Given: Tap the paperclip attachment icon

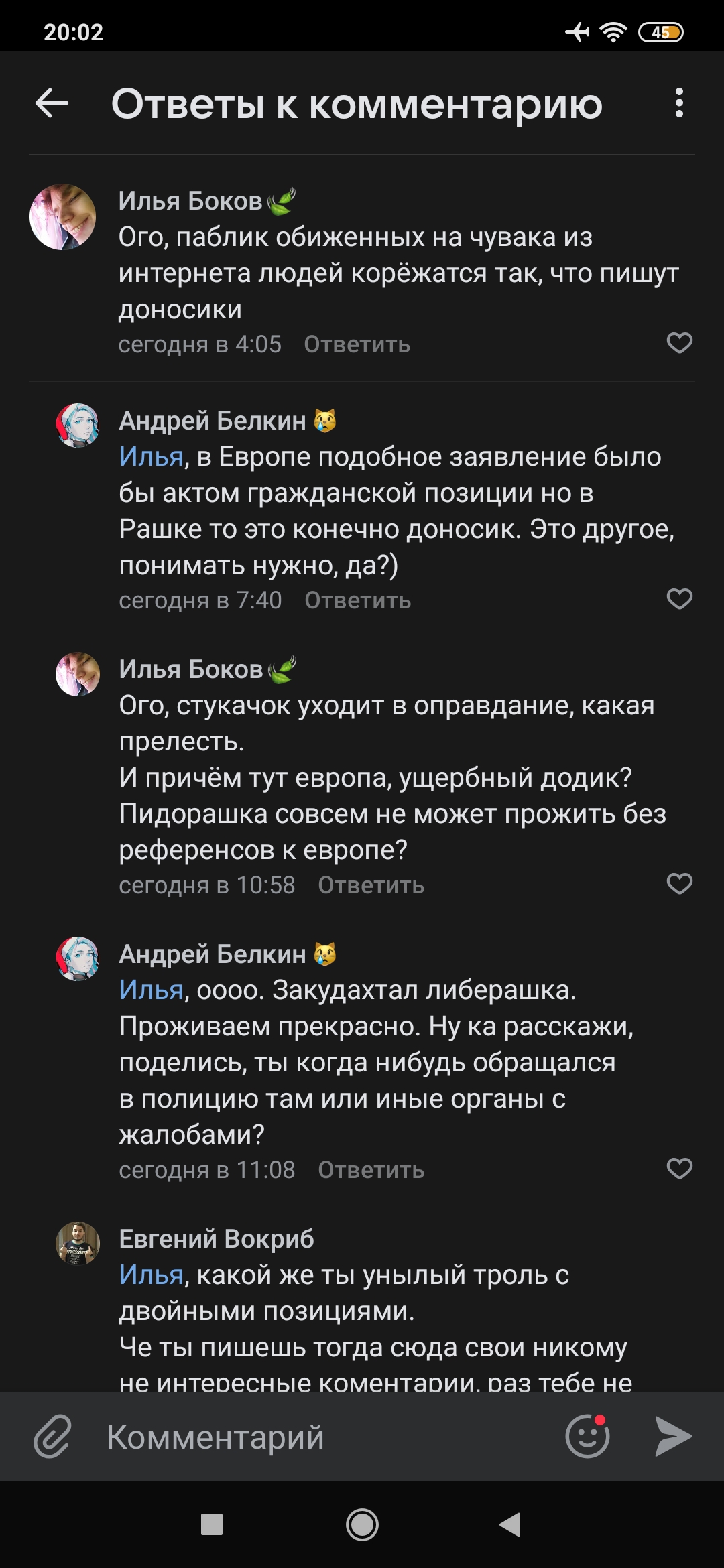Looking at the screenshot, I should click(x=52, y=1436).
